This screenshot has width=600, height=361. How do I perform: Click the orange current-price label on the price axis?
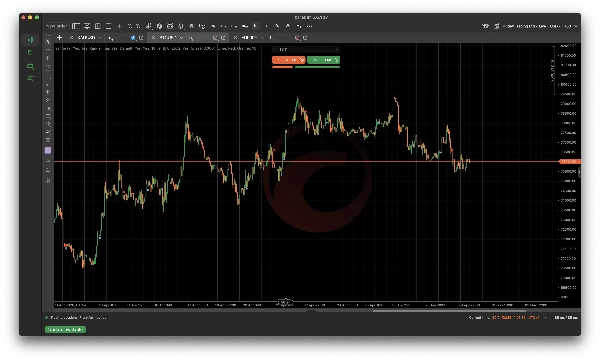(570, 162)
